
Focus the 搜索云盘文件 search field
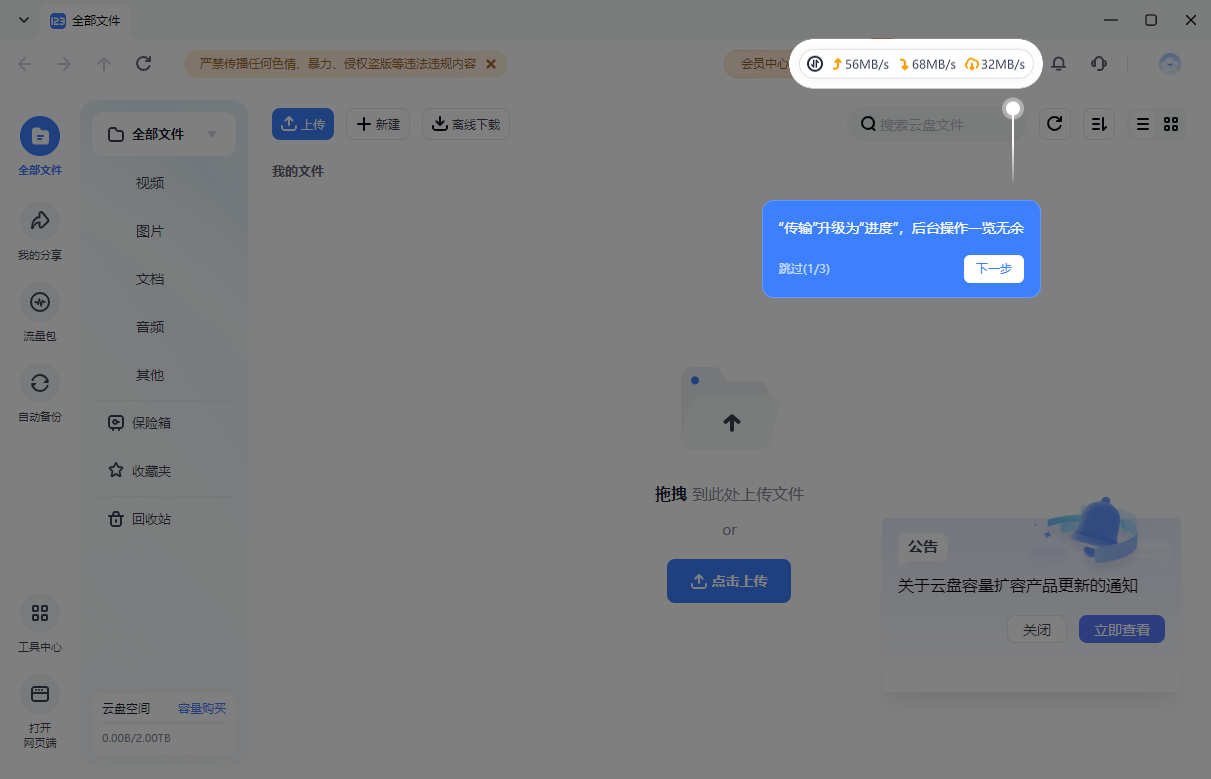coord(937,124)
